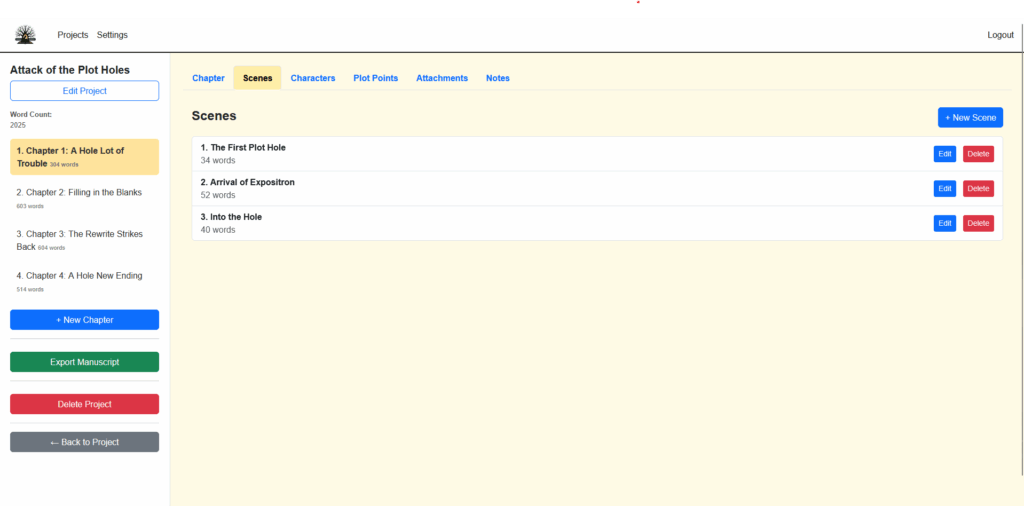
Task: Open Settings in the top navigation
Action: 112,35
